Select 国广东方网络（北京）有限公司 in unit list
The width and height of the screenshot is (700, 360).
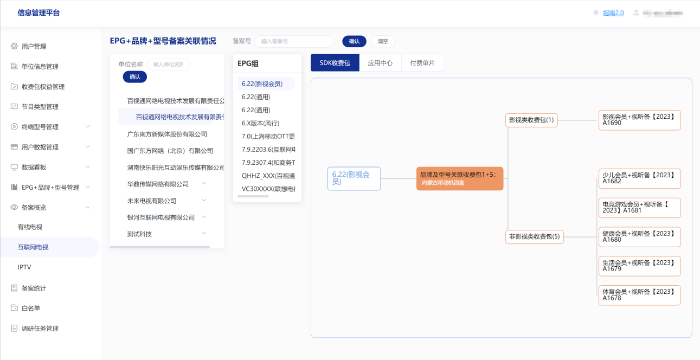pos(170,151)
